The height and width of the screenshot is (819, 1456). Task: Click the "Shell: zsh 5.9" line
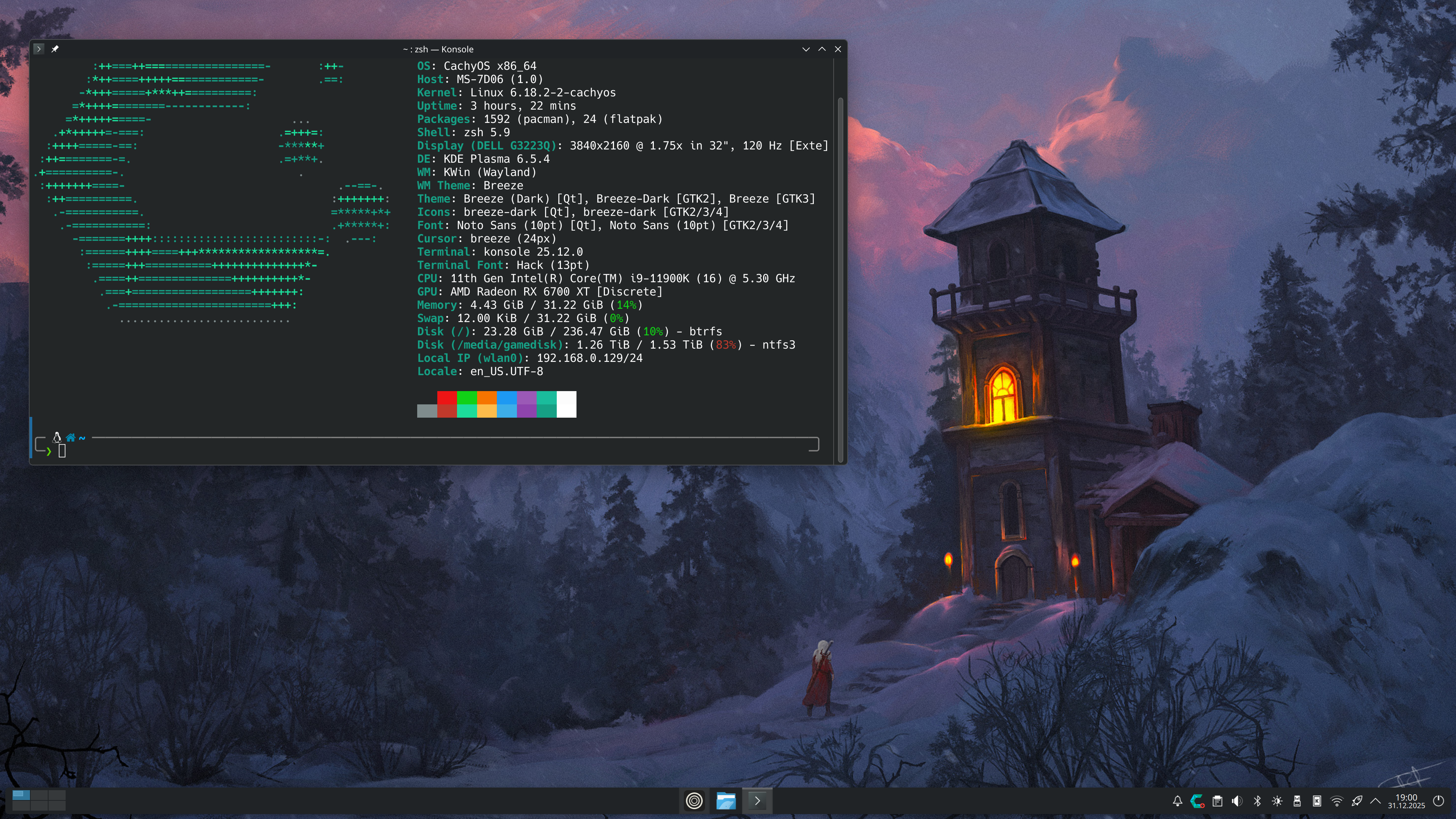coord(463,132)
